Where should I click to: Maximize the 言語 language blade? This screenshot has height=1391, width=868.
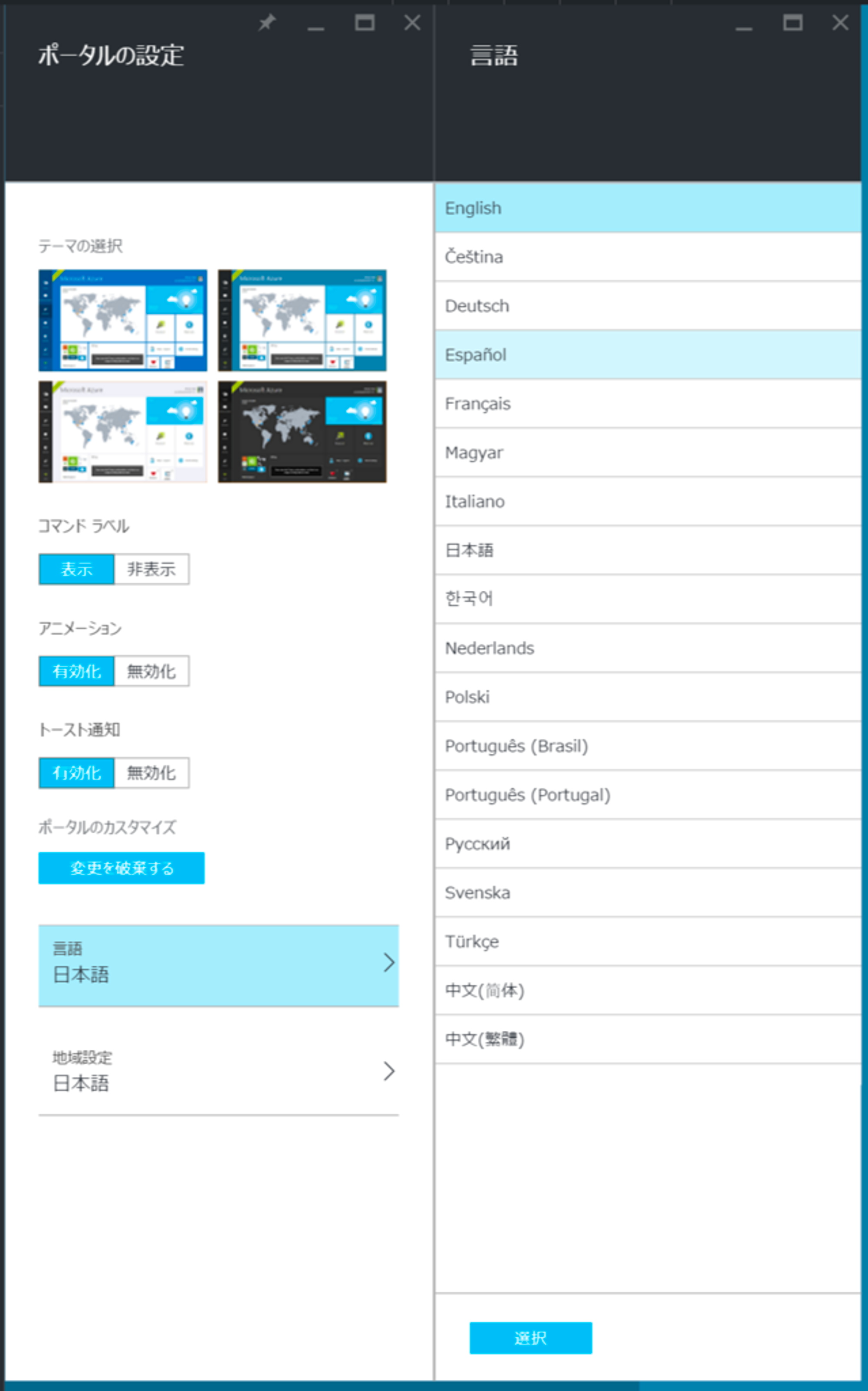point(793,23)
